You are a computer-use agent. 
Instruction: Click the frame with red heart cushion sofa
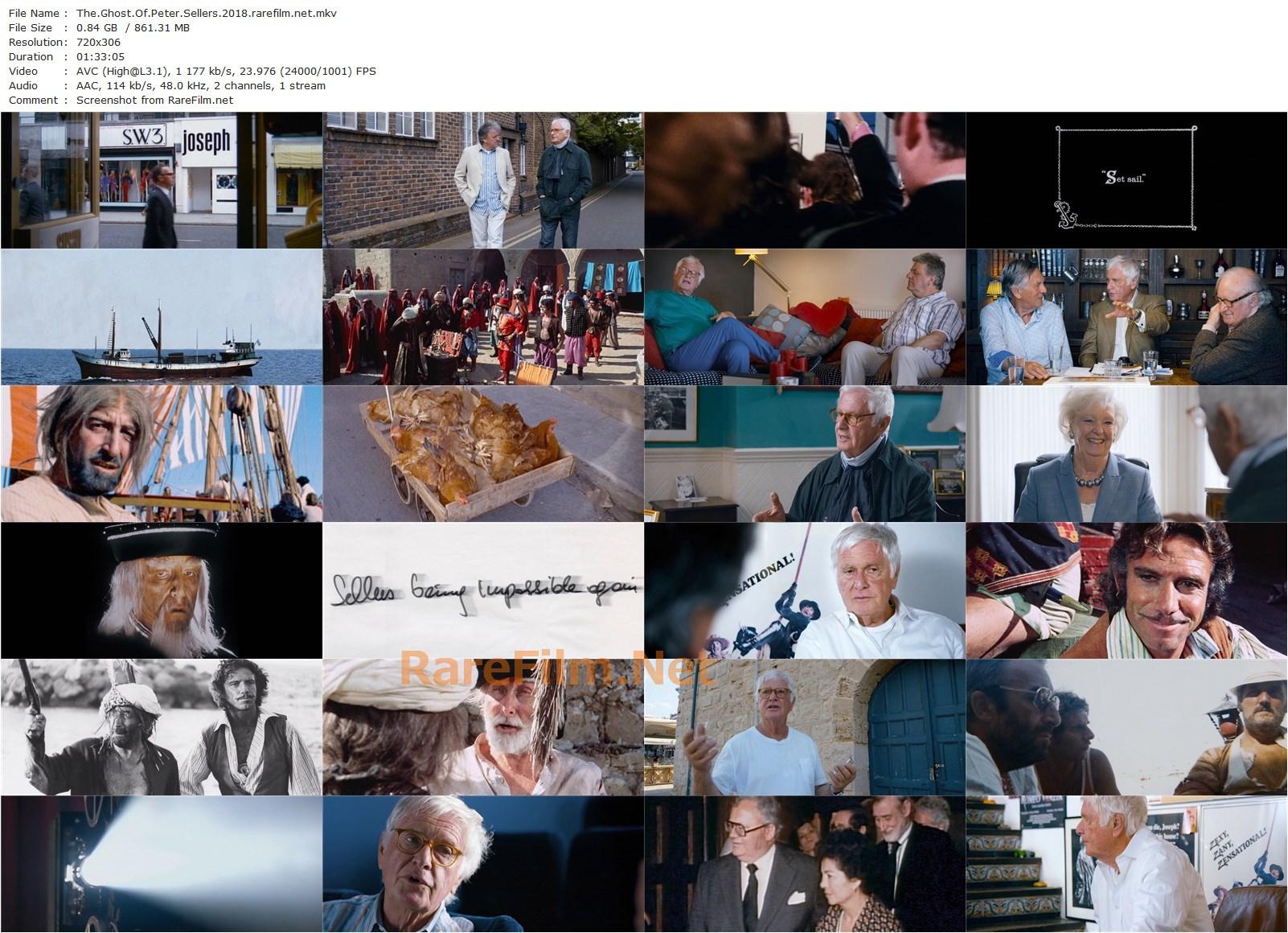804,317
